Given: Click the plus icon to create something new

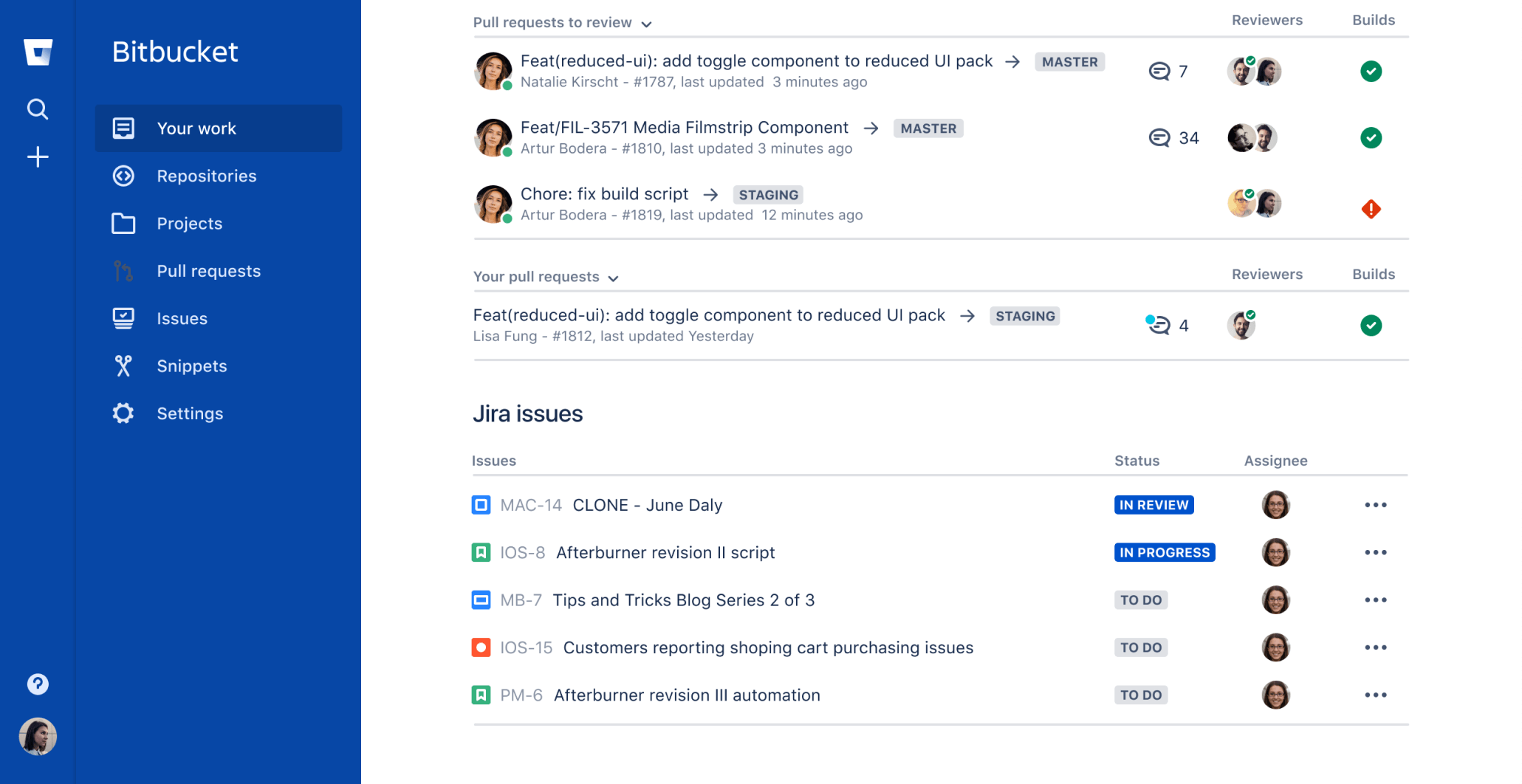Looking at the screenshot, I should (38, 157).
